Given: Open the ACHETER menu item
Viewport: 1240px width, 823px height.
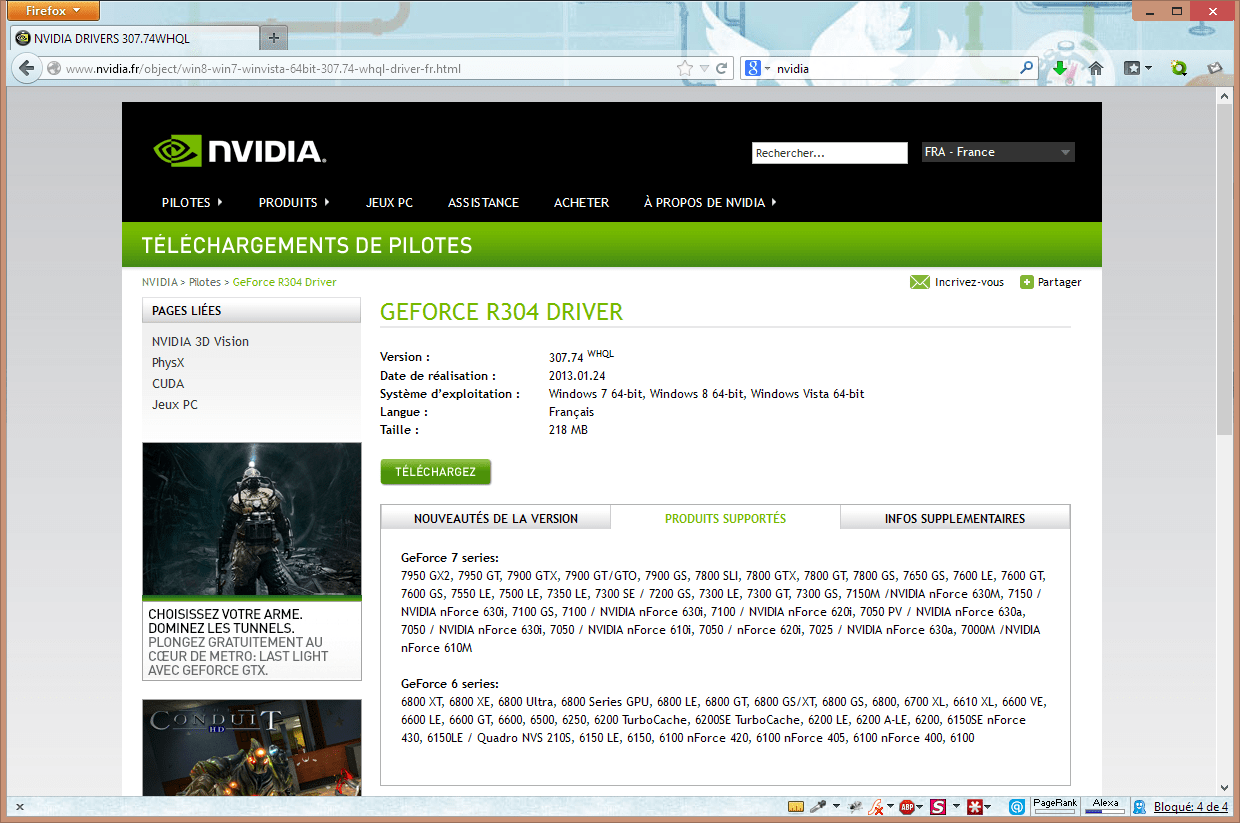Looking at the screenshot, I should tap(581, 202).
